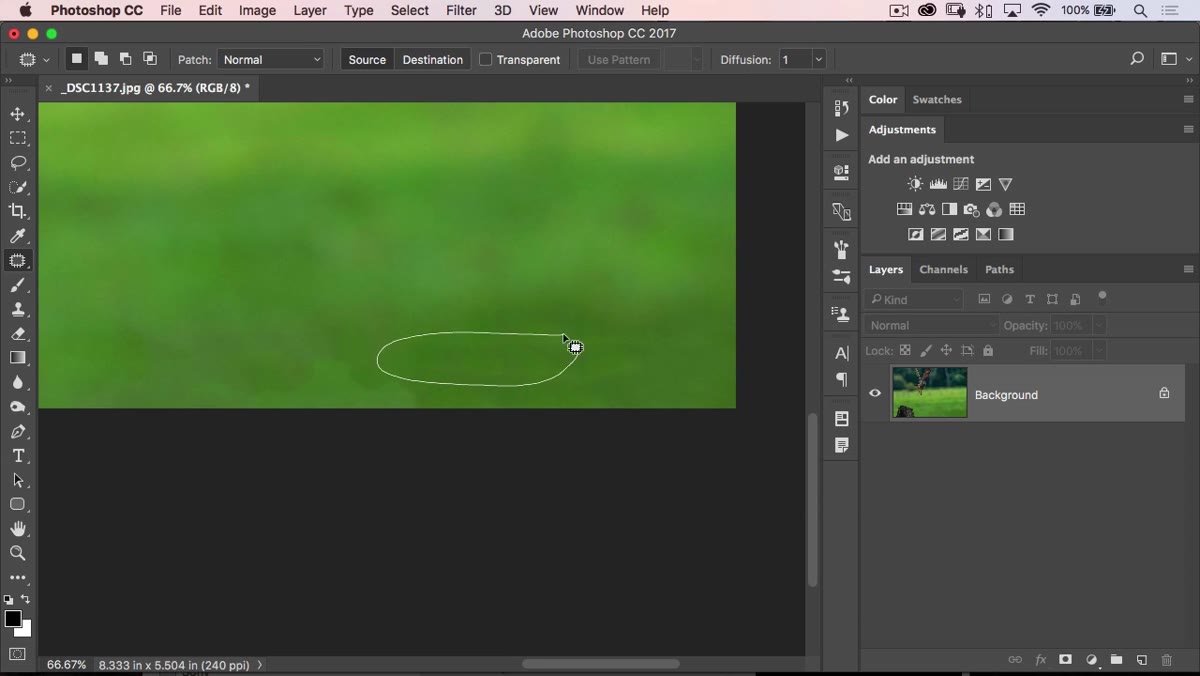Screen dimensions: 1200x676
Task: Switch to the Swatches tab
Action: [x=937, y=99]
